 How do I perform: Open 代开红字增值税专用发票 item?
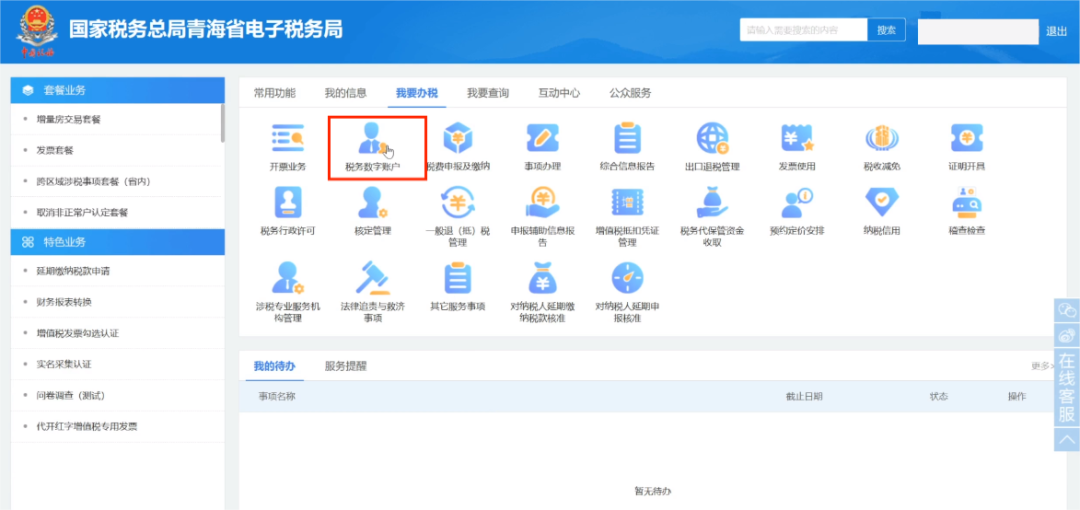[87, 427]
